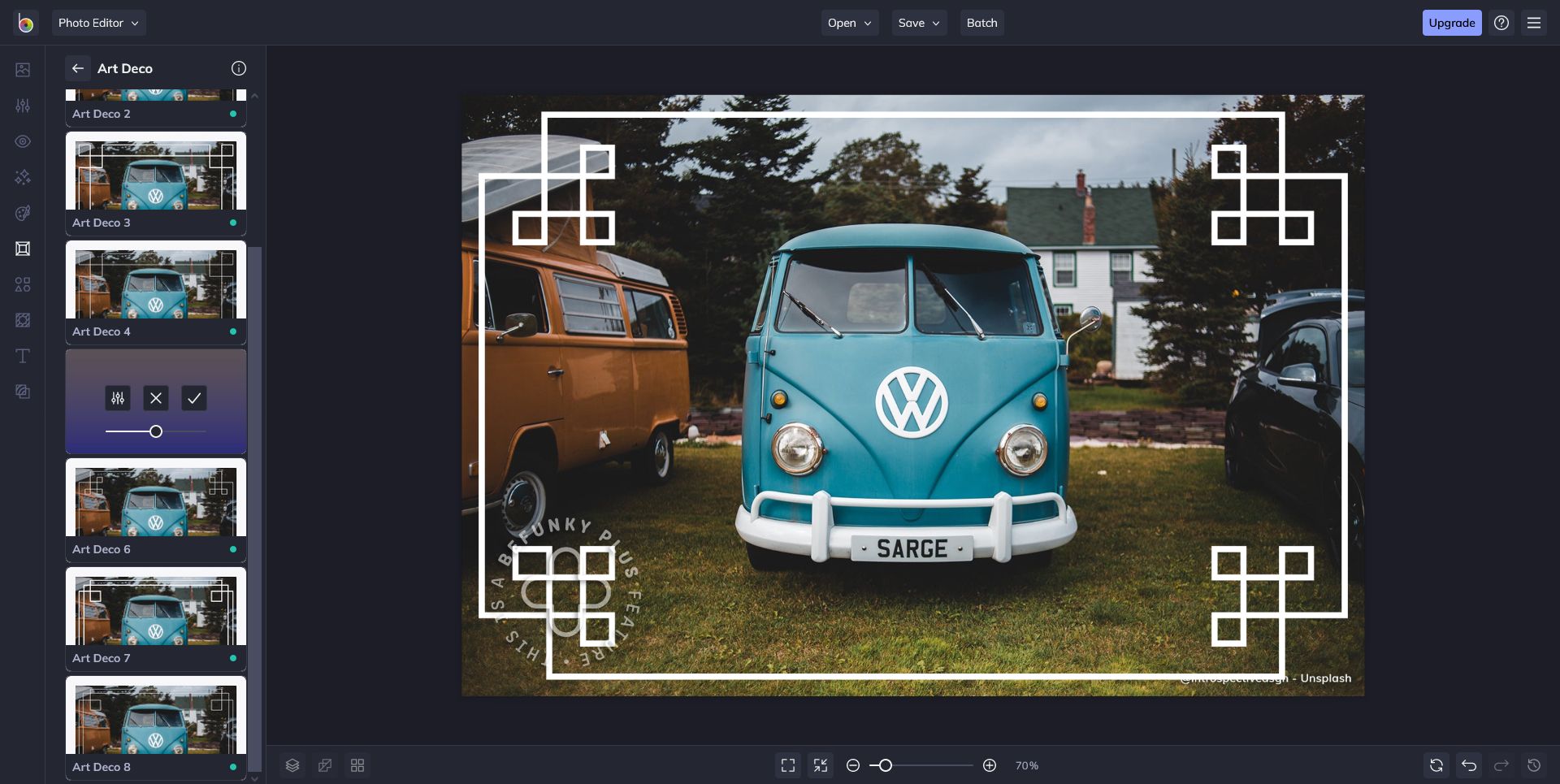This screenshot has width=1560, height=784.
Task: Click the zoom in plus icon
Action: (990, 765)
